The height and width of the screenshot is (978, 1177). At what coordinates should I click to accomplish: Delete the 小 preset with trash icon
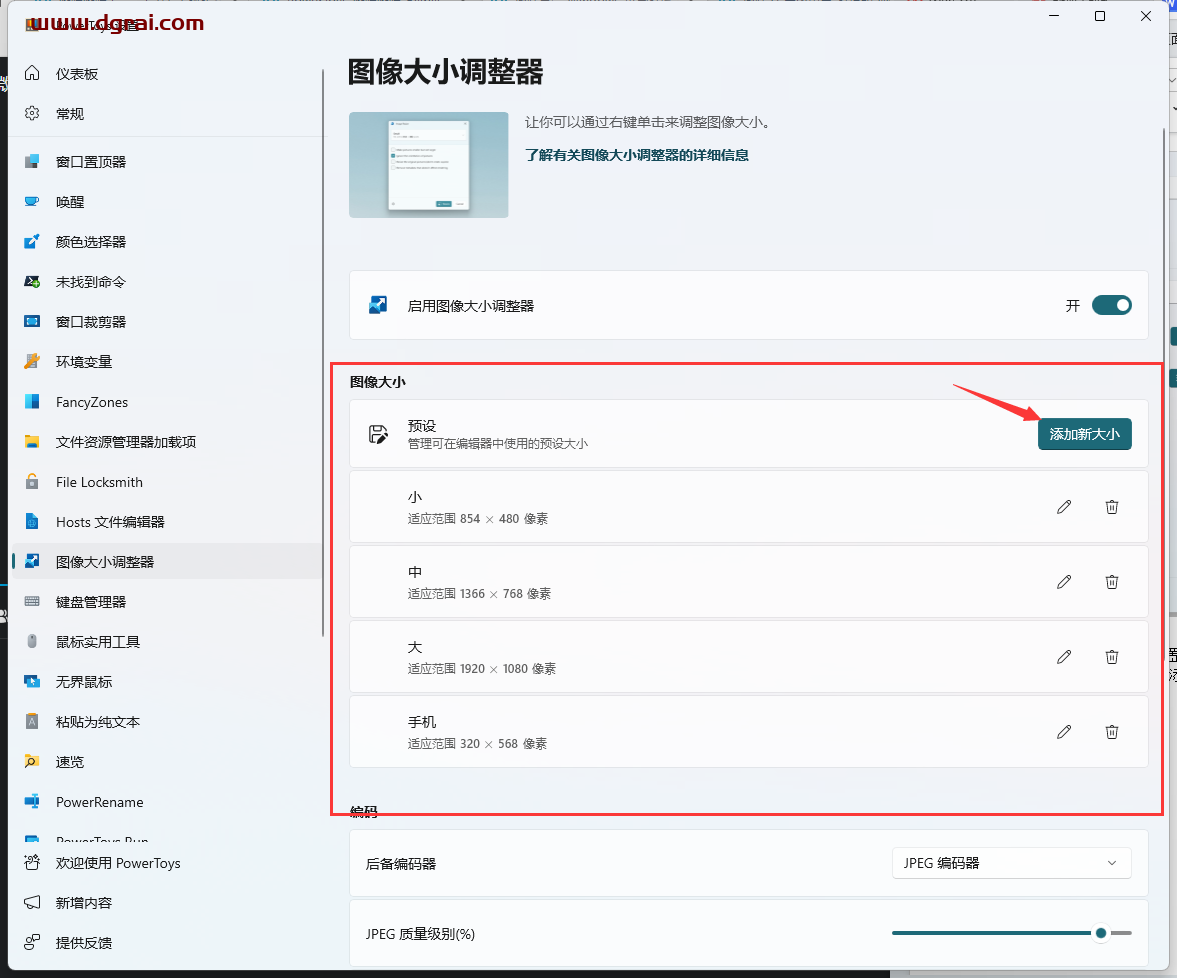(x=1112, y=507)
